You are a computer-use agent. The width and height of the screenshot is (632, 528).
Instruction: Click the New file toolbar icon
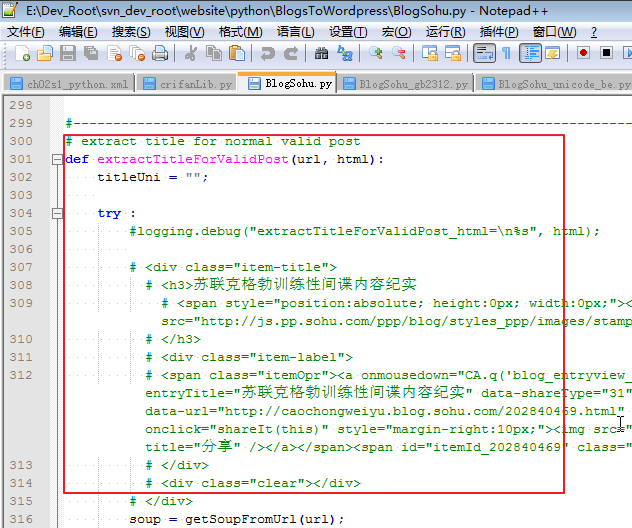(x=18, y=53)
